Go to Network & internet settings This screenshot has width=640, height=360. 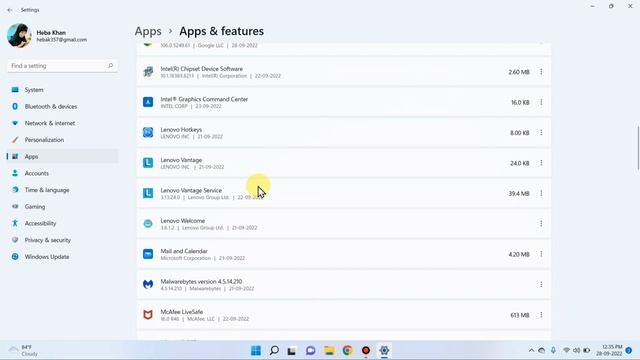pos(62,123)
